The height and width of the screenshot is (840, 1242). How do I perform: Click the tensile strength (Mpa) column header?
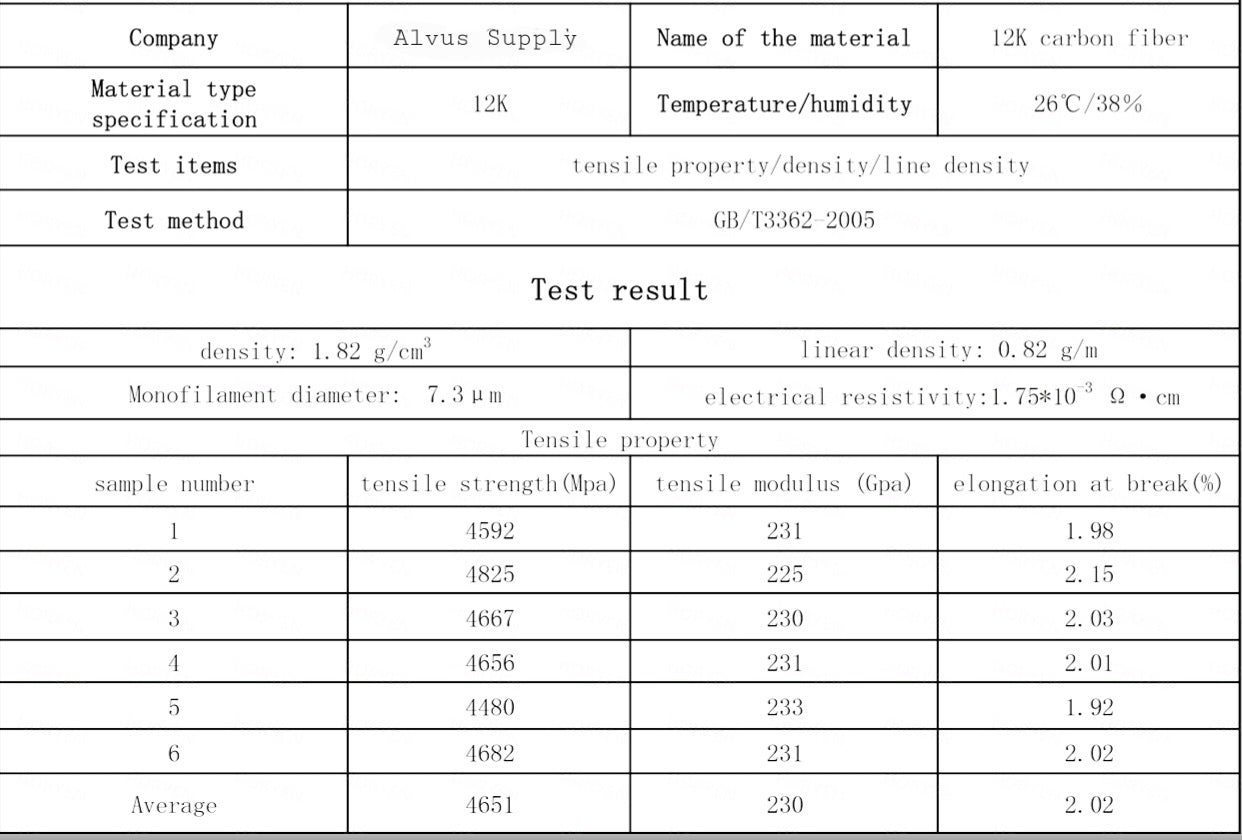[488, 485]
